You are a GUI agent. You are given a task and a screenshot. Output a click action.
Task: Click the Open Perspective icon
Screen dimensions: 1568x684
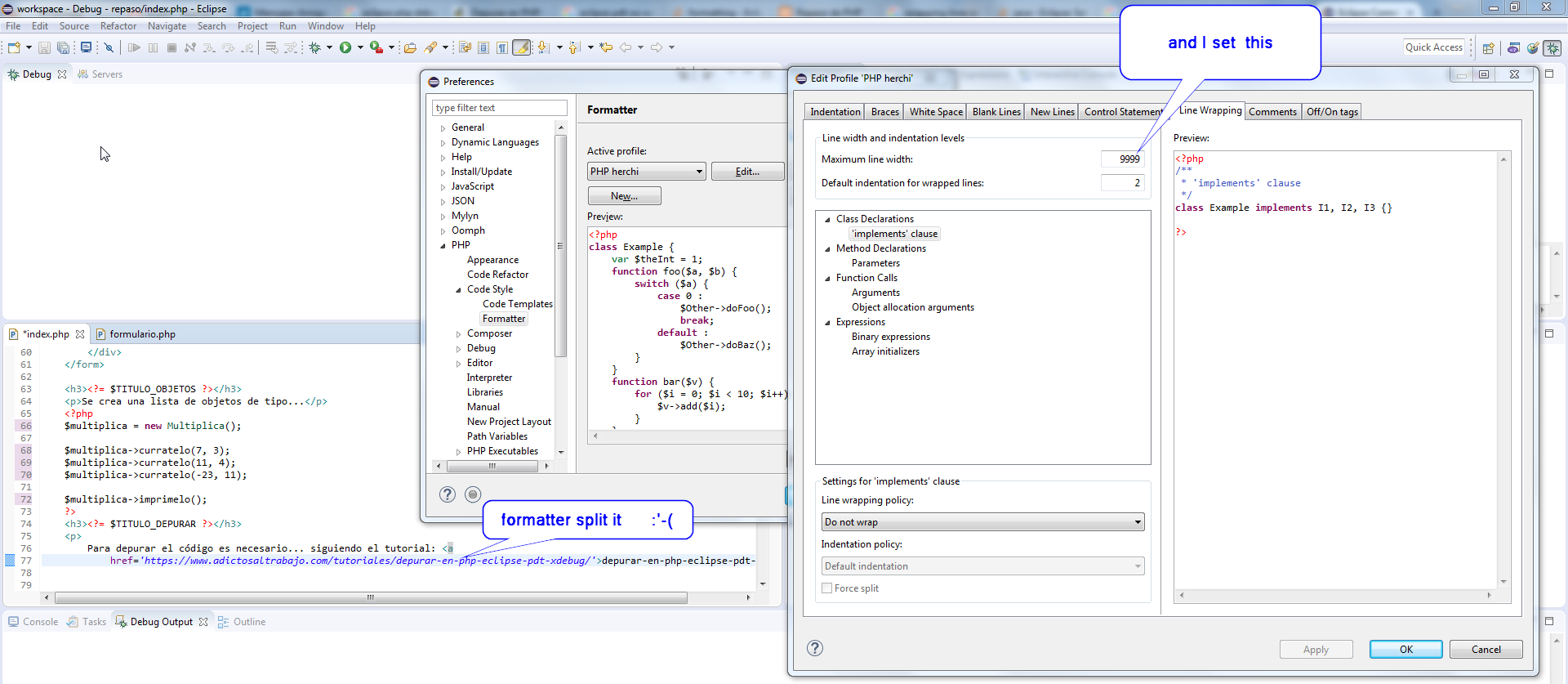click(1488, 47)
